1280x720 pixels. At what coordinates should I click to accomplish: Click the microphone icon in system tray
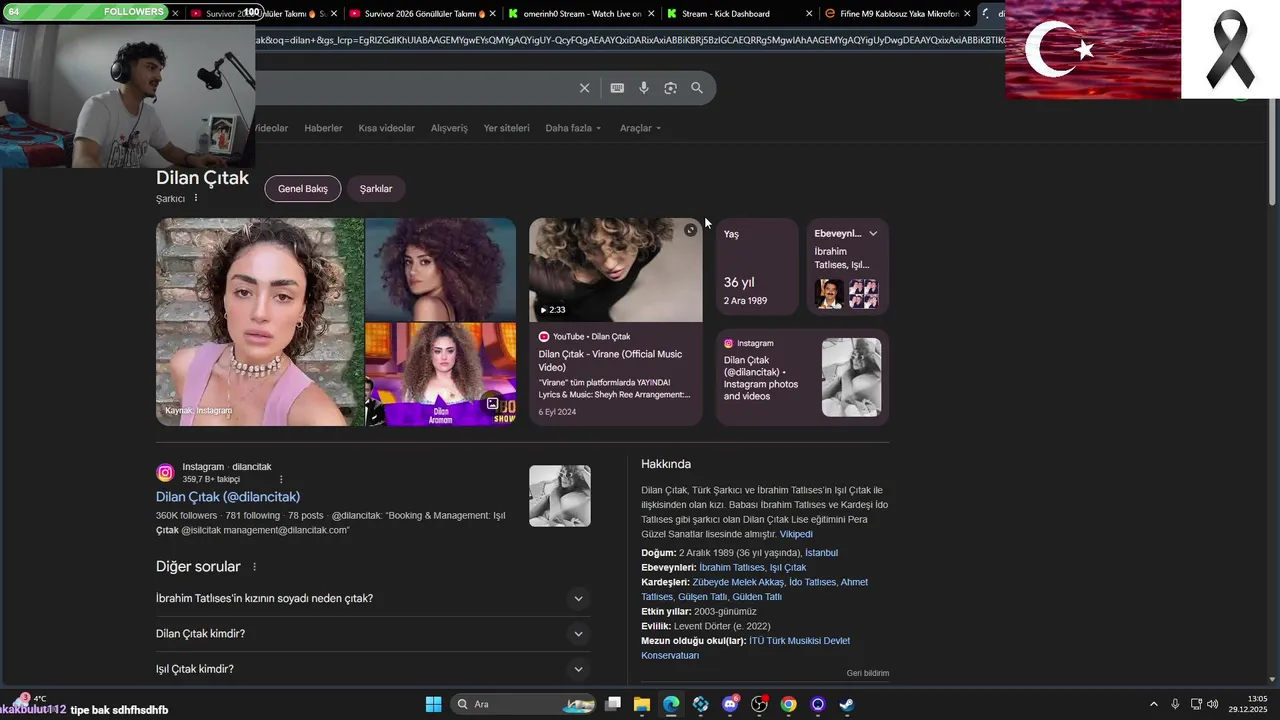point(1175,704)
